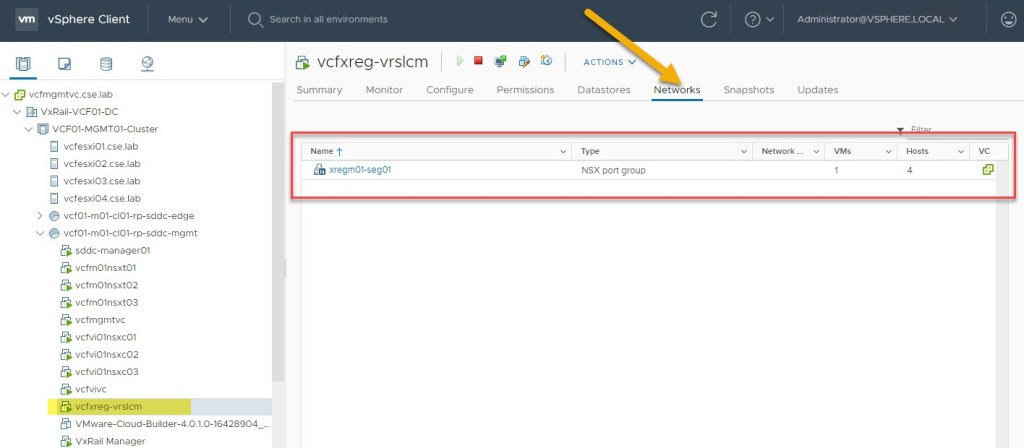Click the edit VM settings icon
The width and height of the screenshot is (1024, 448).
pos(524,61)
